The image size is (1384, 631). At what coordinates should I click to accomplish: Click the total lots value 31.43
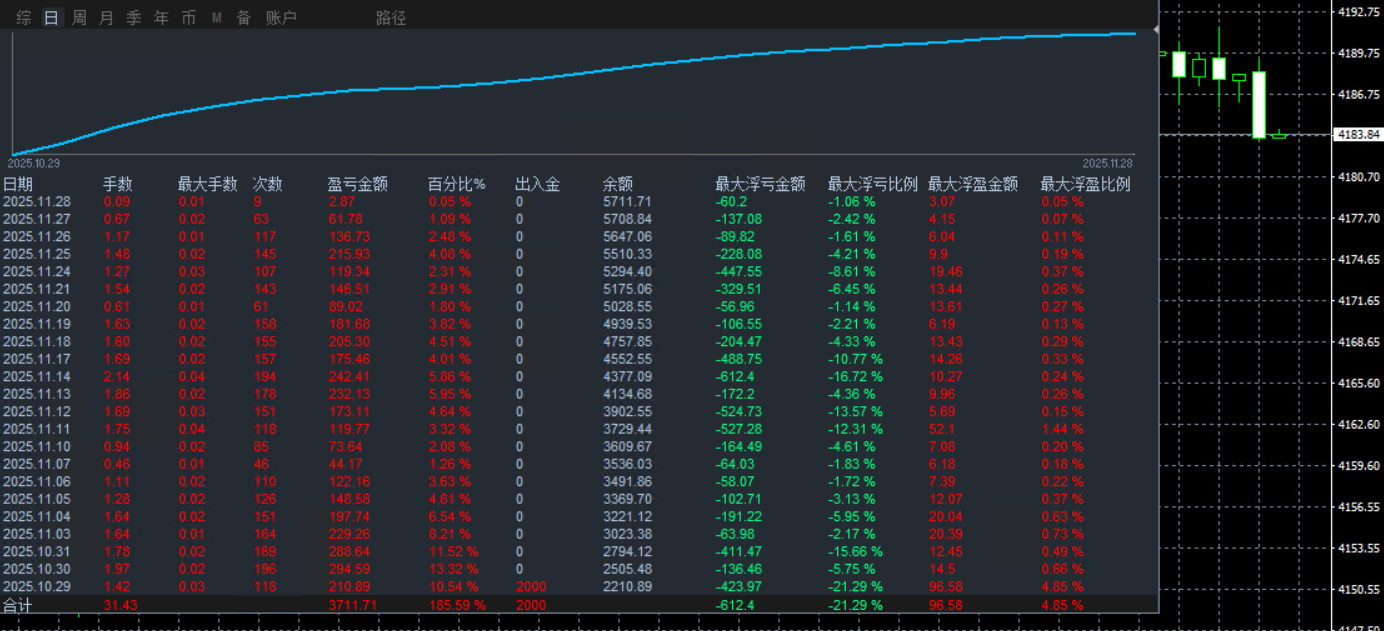coord(120,605)
